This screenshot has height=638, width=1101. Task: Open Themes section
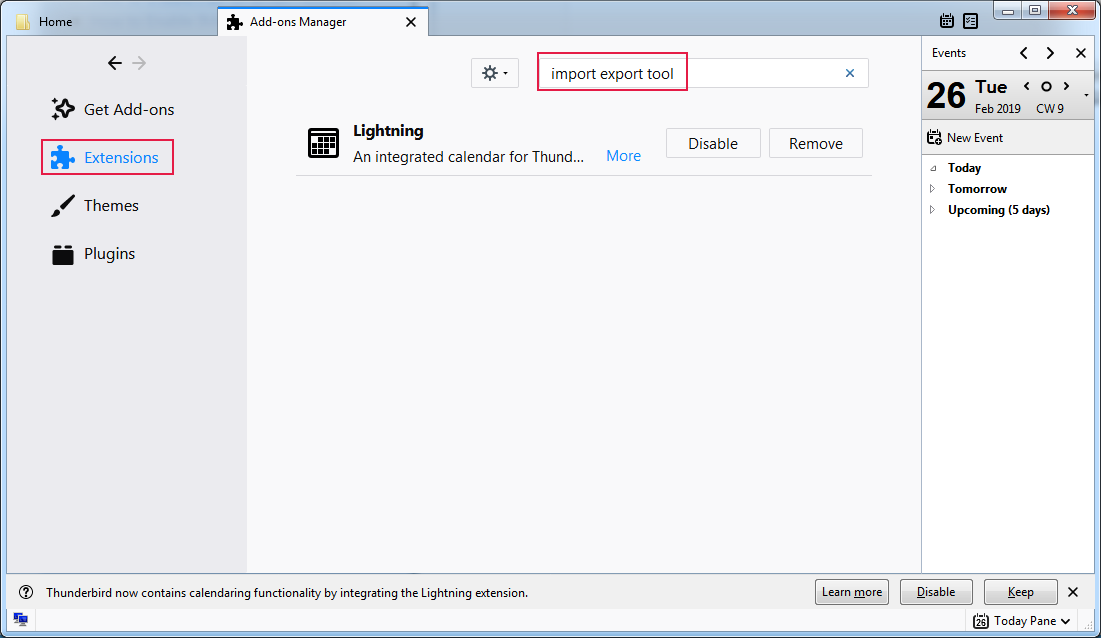click(x=95, y=206)
